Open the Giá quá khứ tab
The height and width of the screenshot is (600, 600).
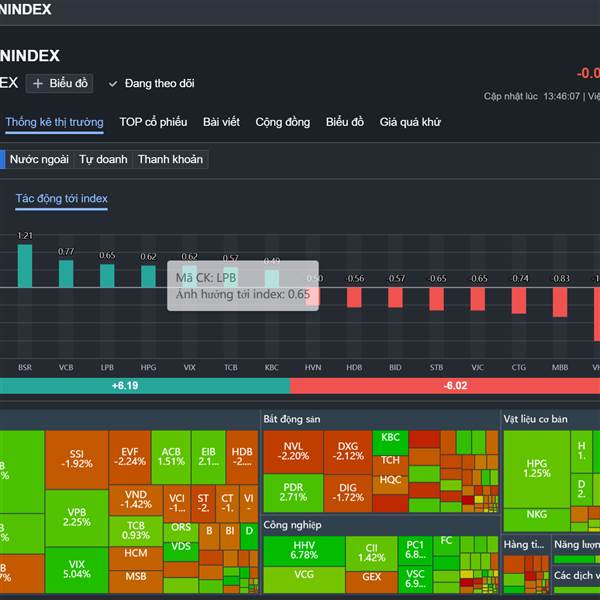pyautogui.click(x=410, y=122)
